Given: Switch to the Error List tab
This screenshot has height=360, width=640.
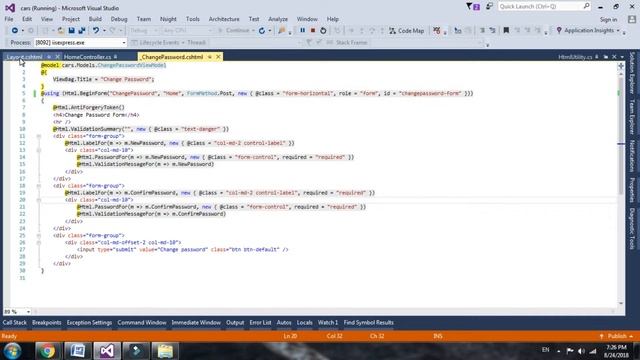Looking at the screenshot, I should point(260,322).
